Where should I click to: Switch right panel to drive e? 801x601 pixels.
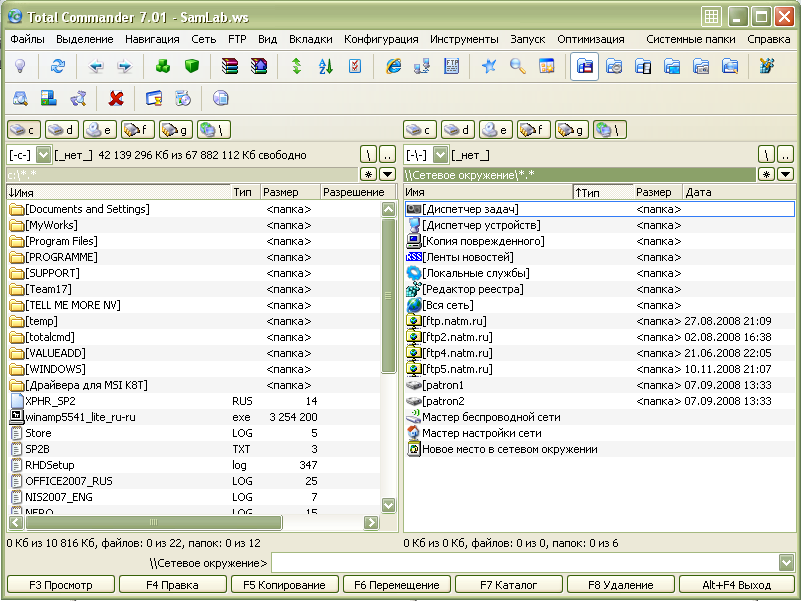[x=496, y=130]
